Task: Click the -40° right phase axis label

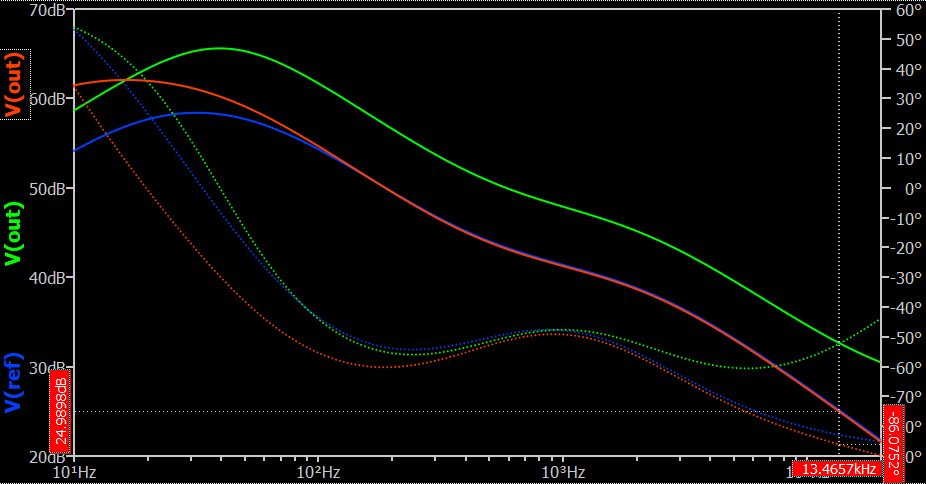Action: click(905, 308)
